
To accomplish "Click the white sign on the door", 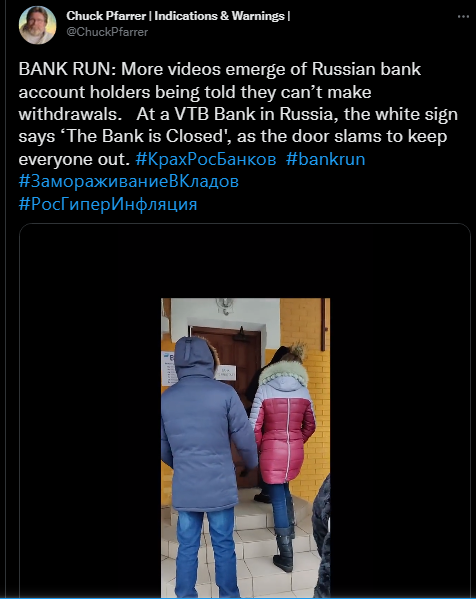I will click(225, 372).
